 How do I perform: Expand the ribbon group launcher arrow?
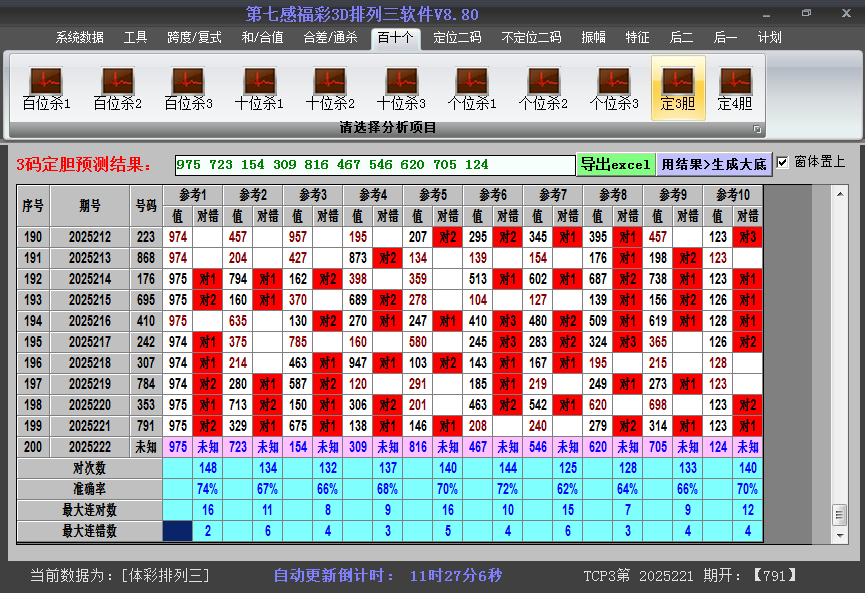[x=757, y=129]
